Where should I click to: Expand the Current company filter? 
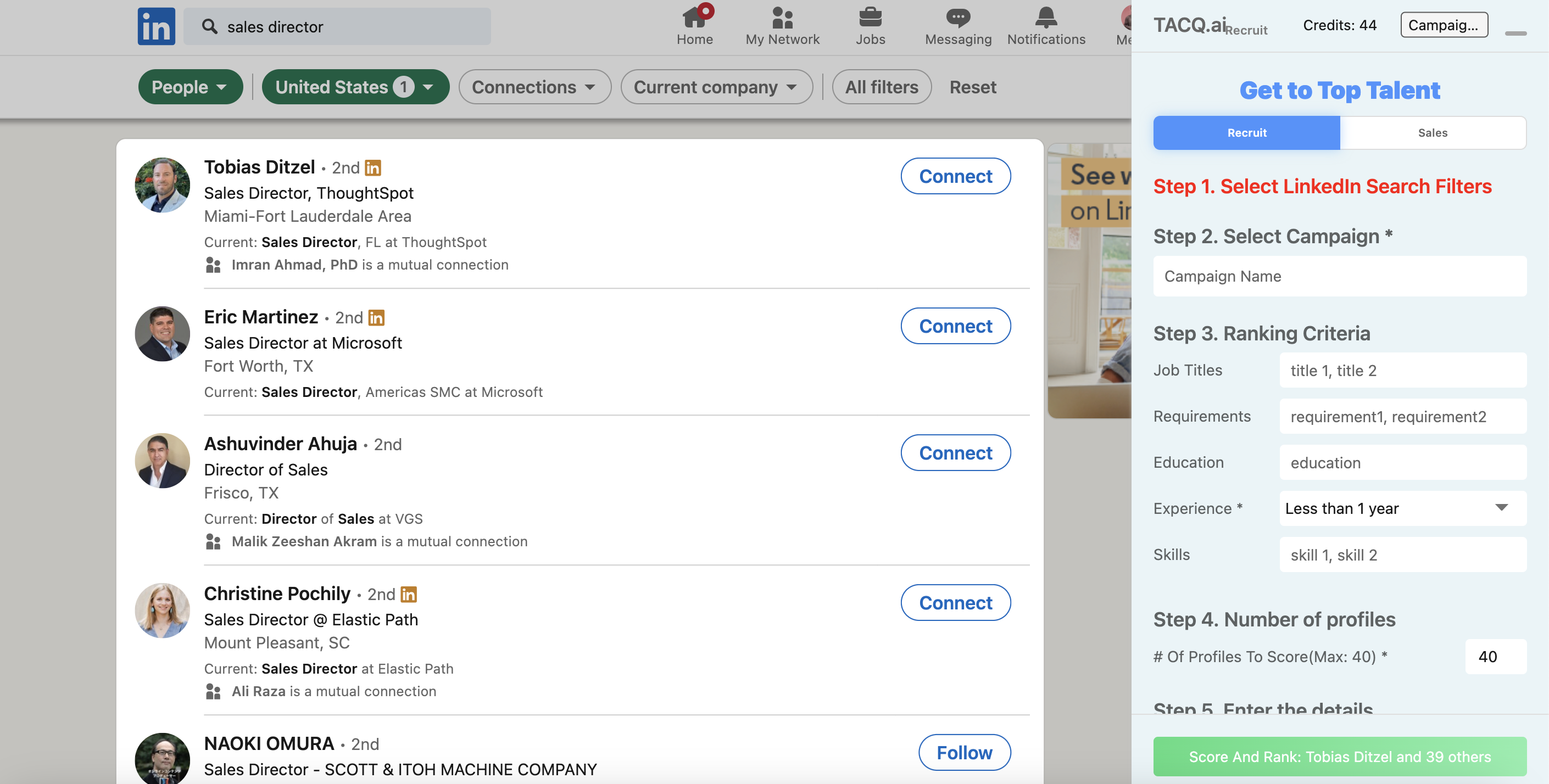pos(716,87)
